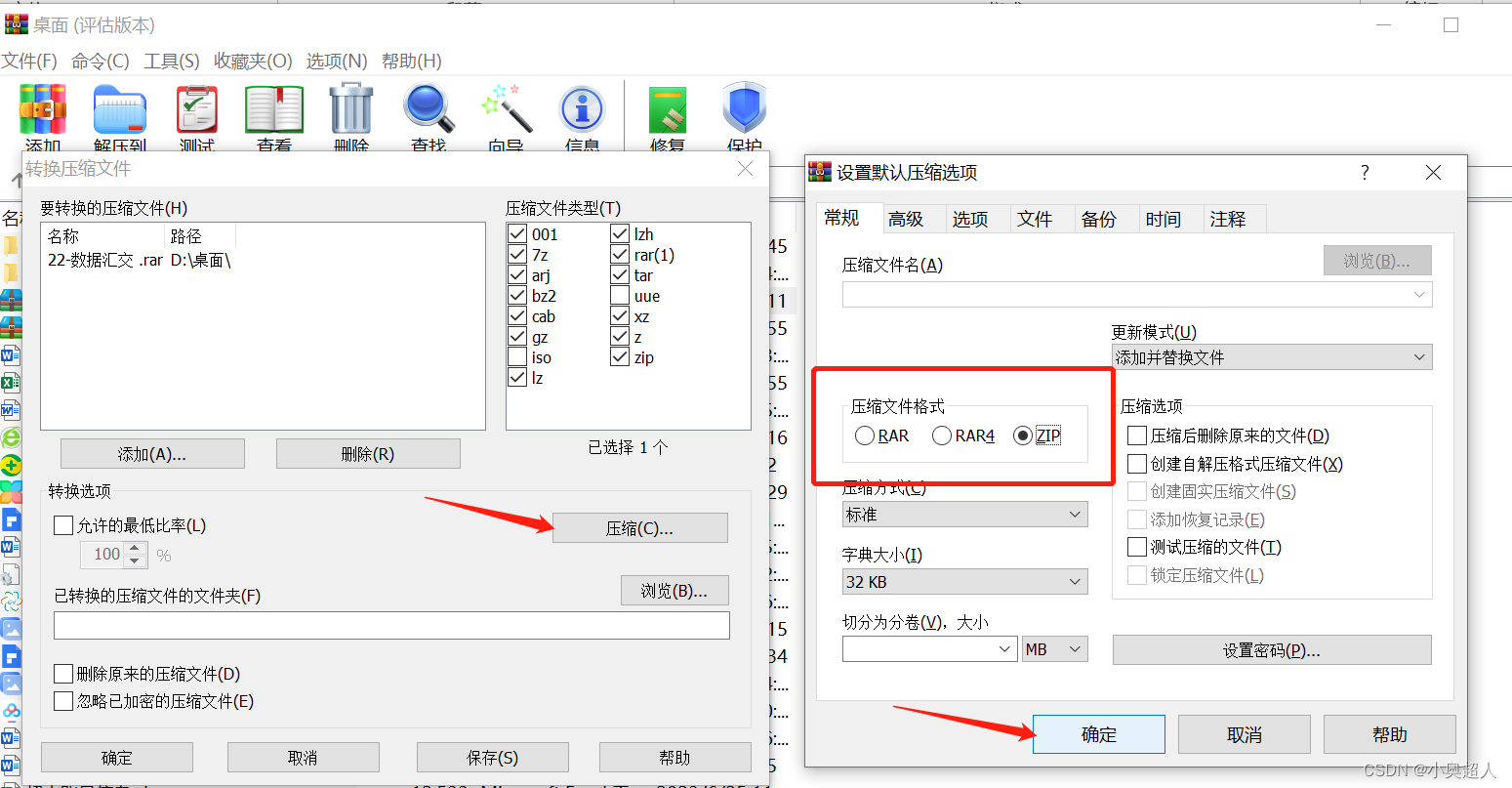Toggle the rar(1) archive type checkbox
The width and height of the screenshot is (1512, 788).
click(620, 255)
